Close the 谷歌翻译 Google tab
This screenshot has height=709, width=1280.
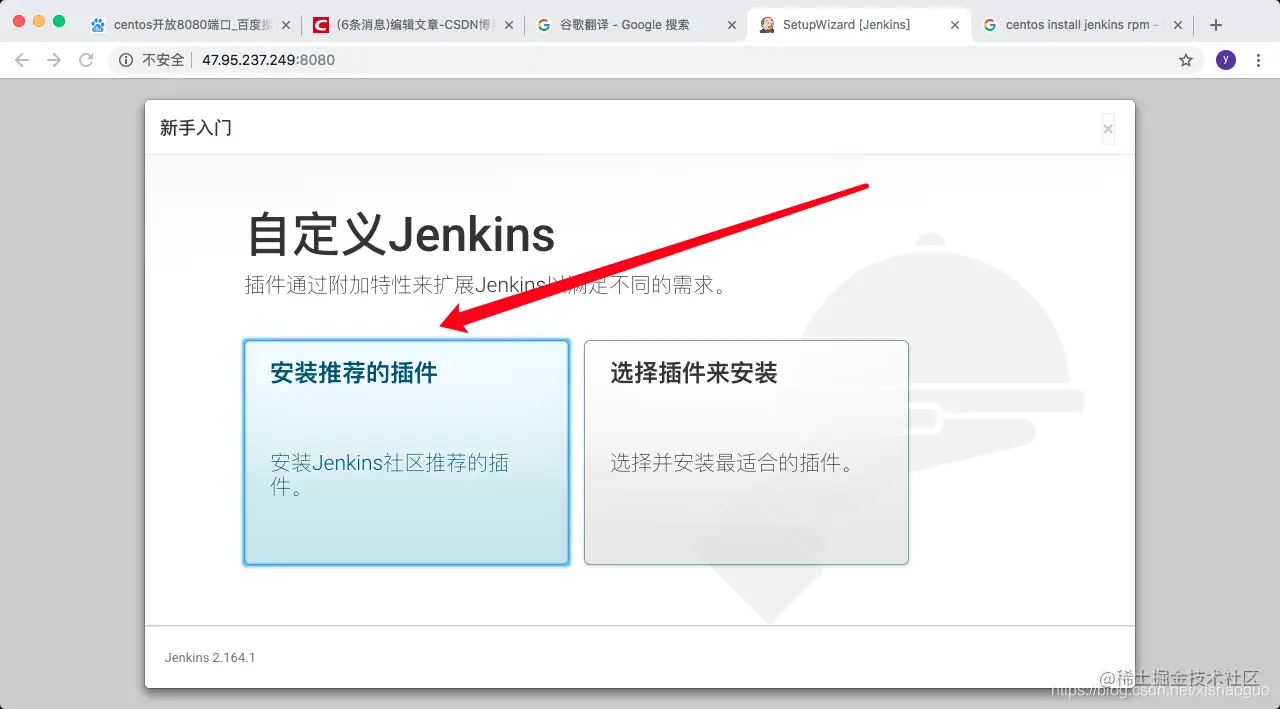pyautogui.click(x=730, y=25)
